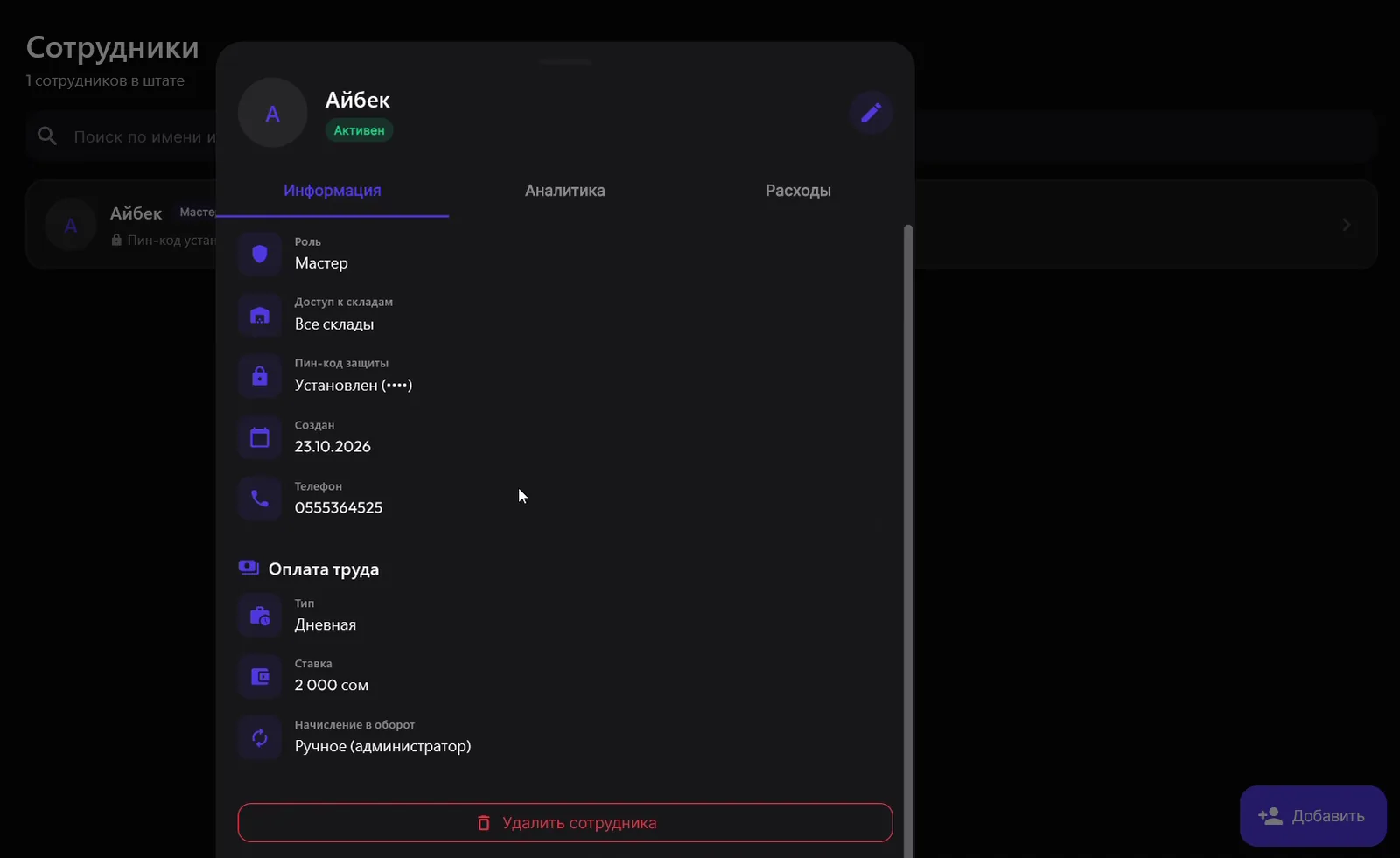
Task: Open the Информация tab
Action: [332, 191]
